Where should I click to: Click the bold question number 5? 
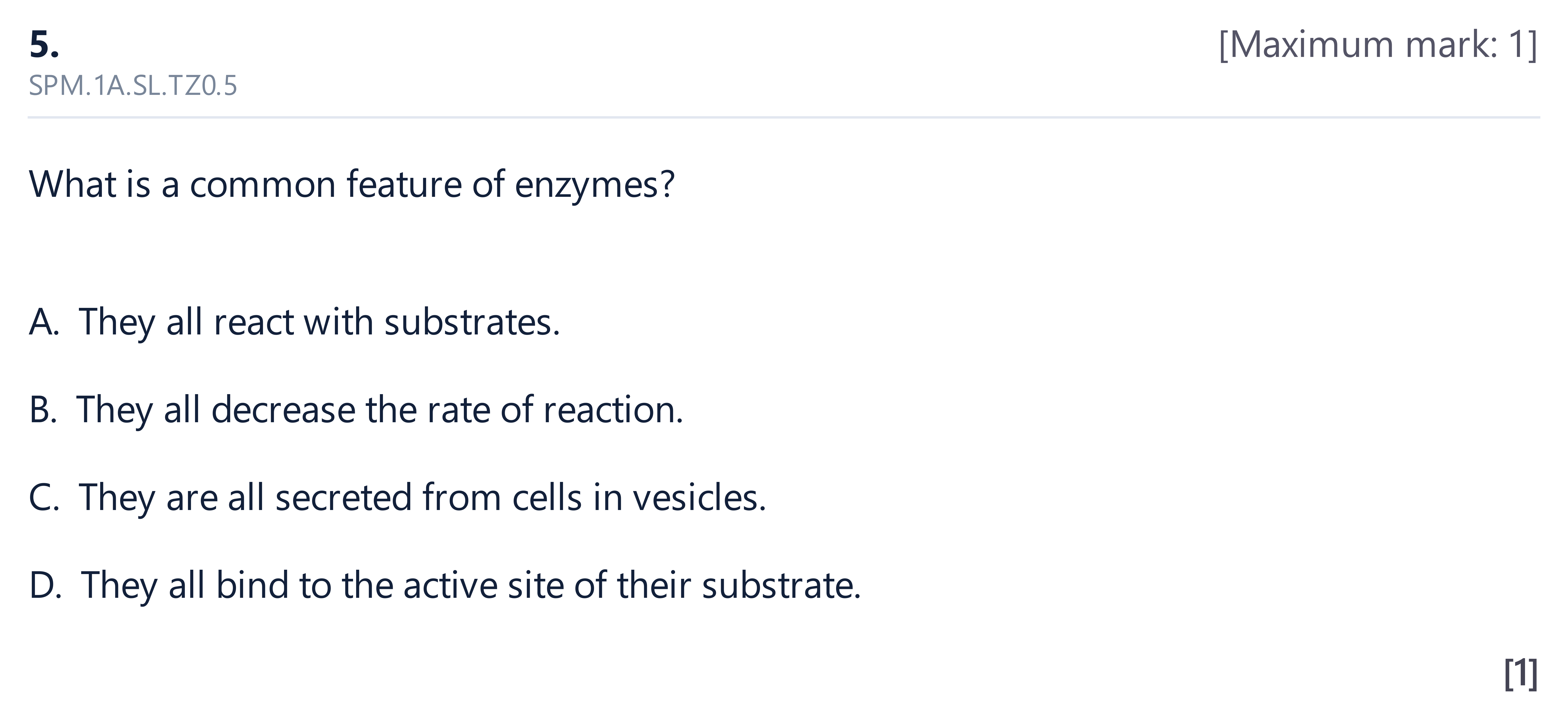click(x=45, y=45)
